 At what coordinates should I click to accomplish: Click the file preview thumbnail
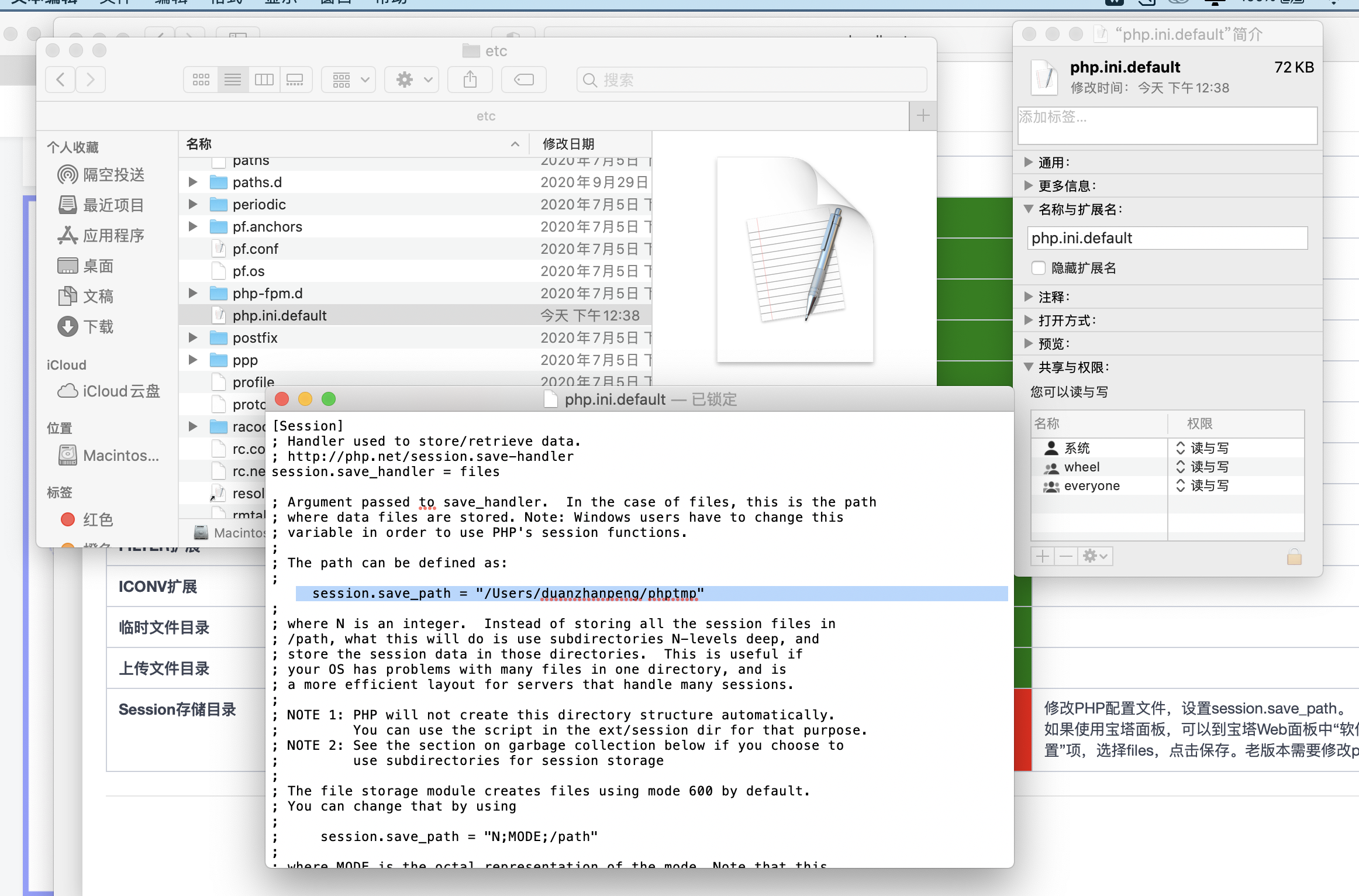coord(795,259)
